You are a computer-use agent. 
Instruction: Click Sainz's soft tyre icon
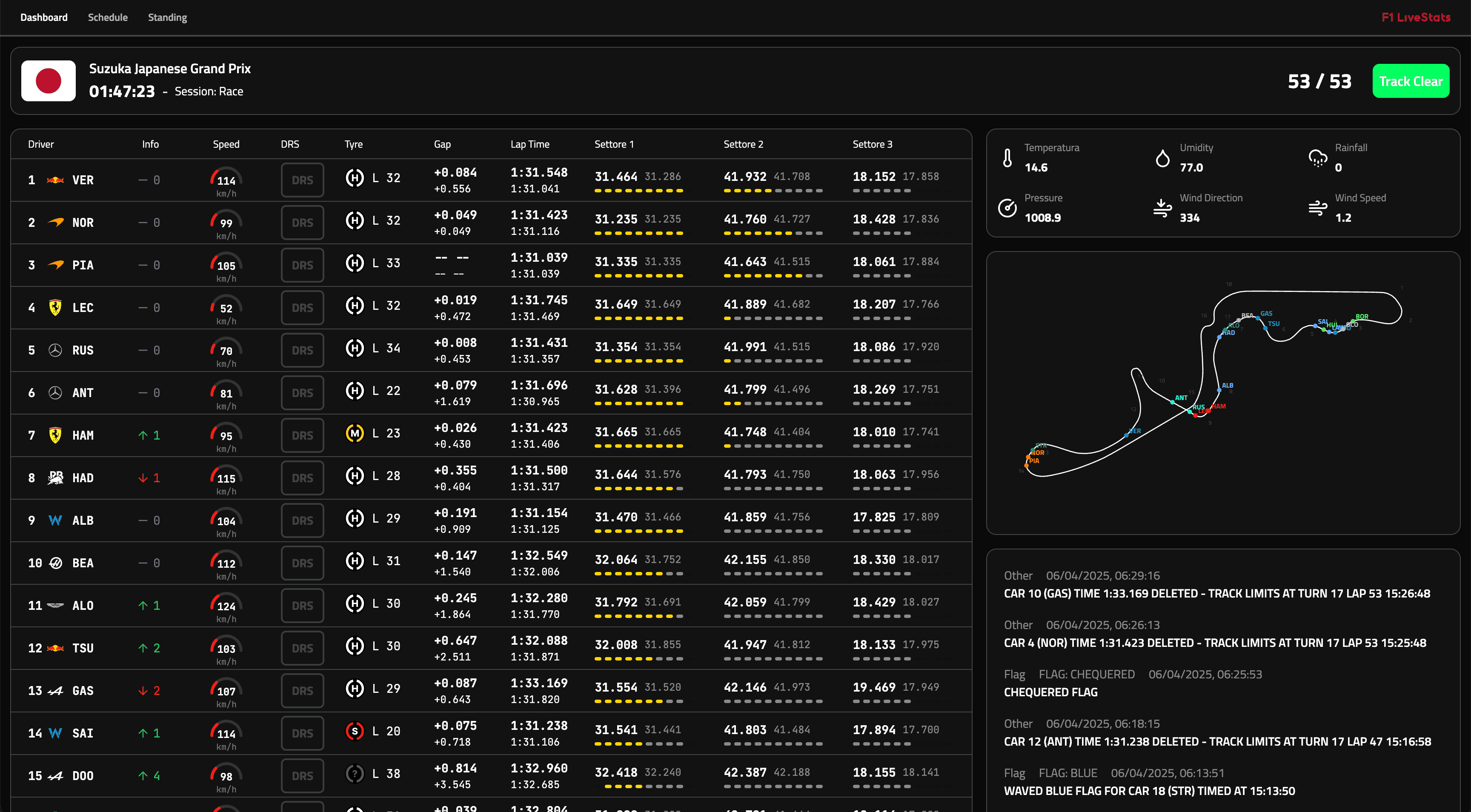click(355, 731)
